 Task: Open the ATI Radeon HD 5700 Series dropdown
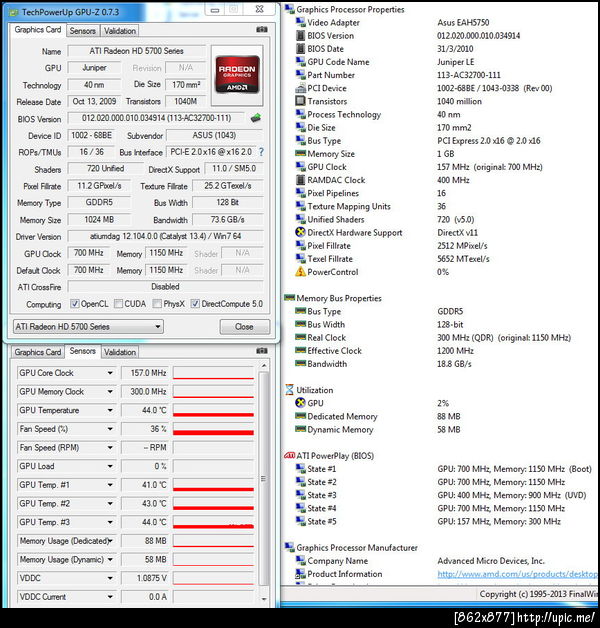[x=88, y=327]
